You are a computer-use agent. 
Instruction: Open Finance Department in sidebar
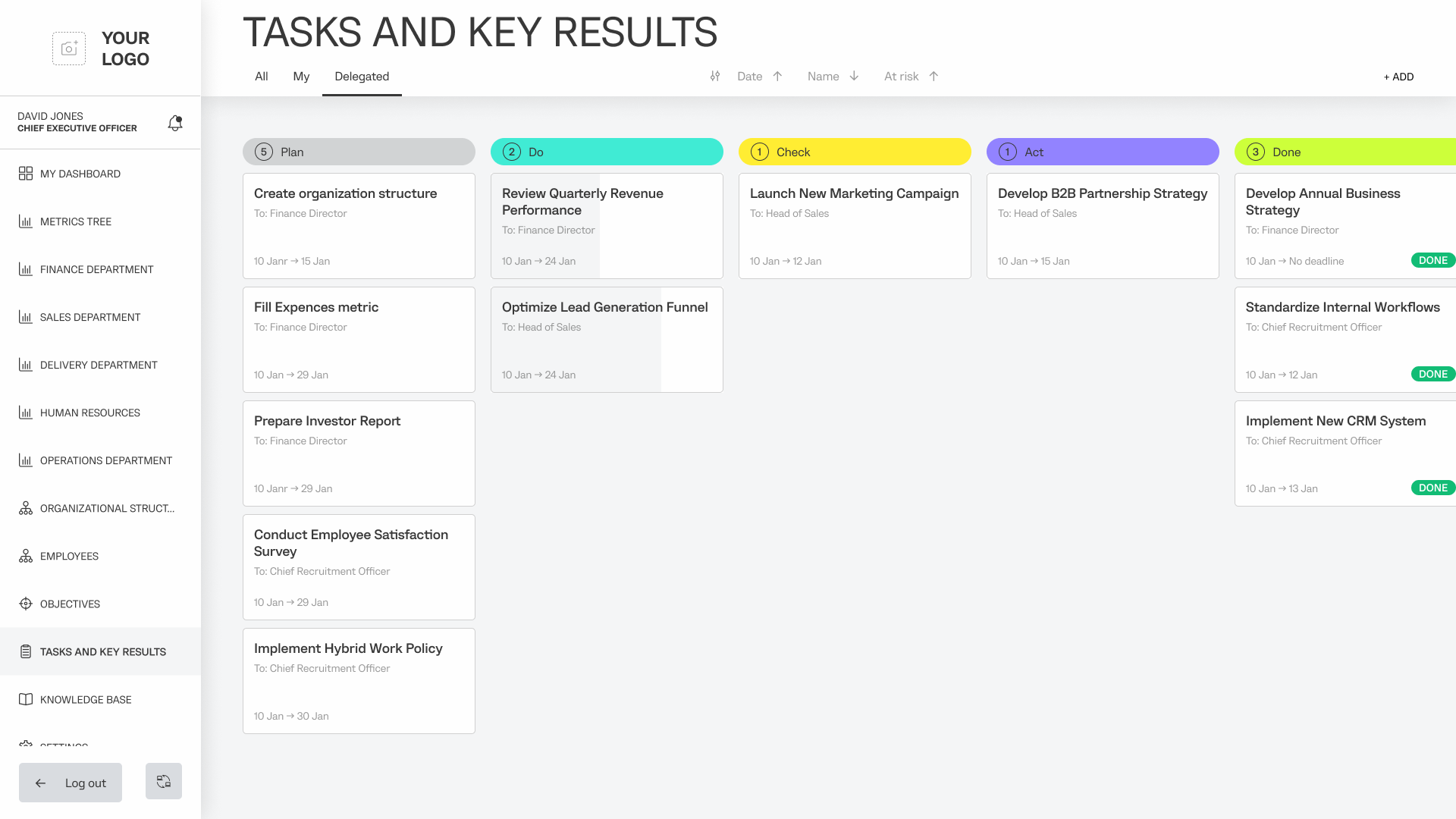click(96, 269)
